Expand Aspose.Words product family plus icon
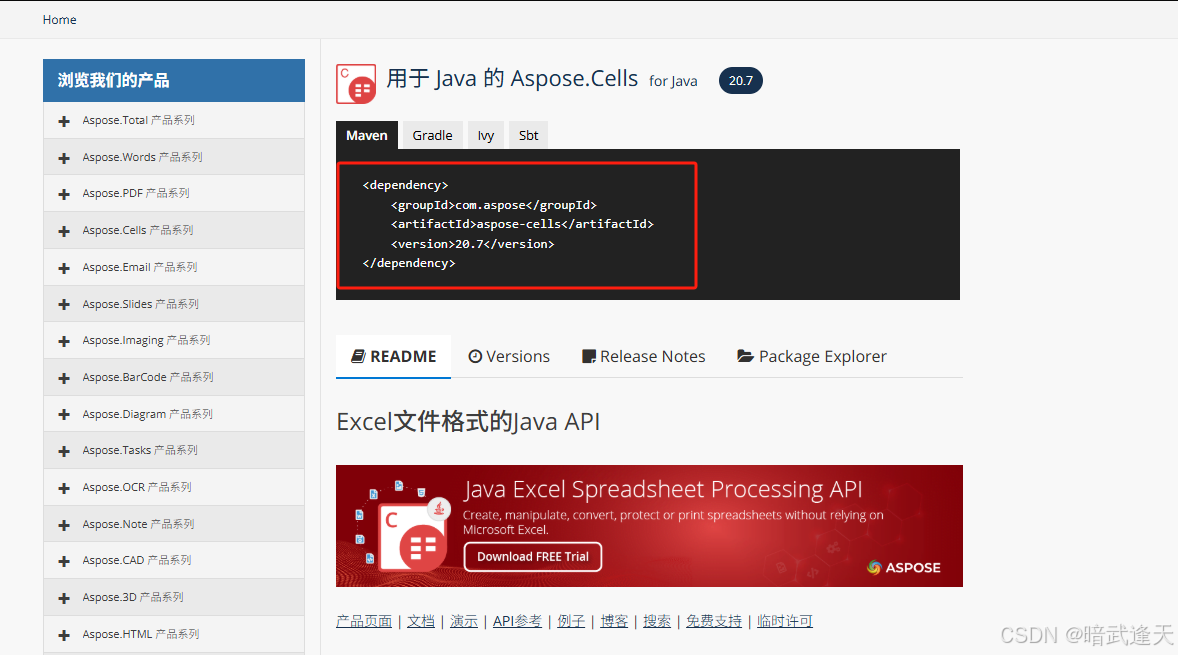 click(x=64, y=158)
